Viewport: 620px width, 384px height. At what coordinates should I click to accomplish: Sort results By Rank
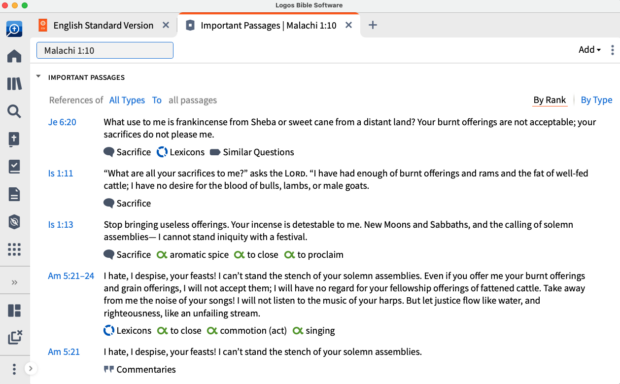coord(550,100)
